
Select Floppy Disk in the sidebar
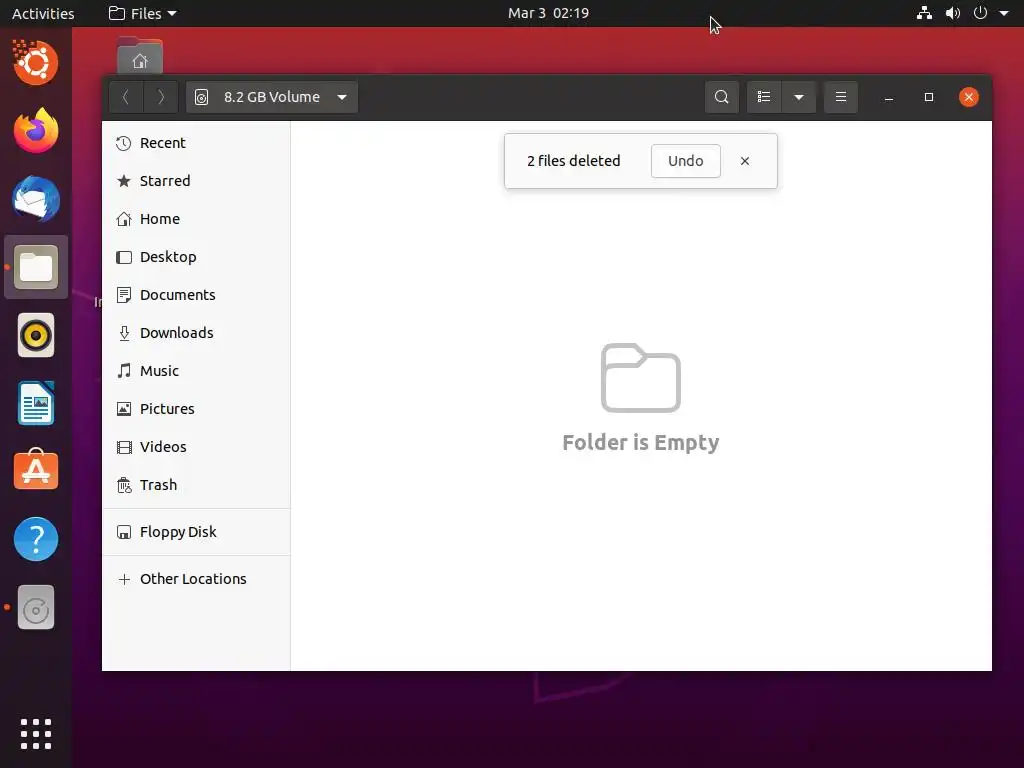[196, 532]
